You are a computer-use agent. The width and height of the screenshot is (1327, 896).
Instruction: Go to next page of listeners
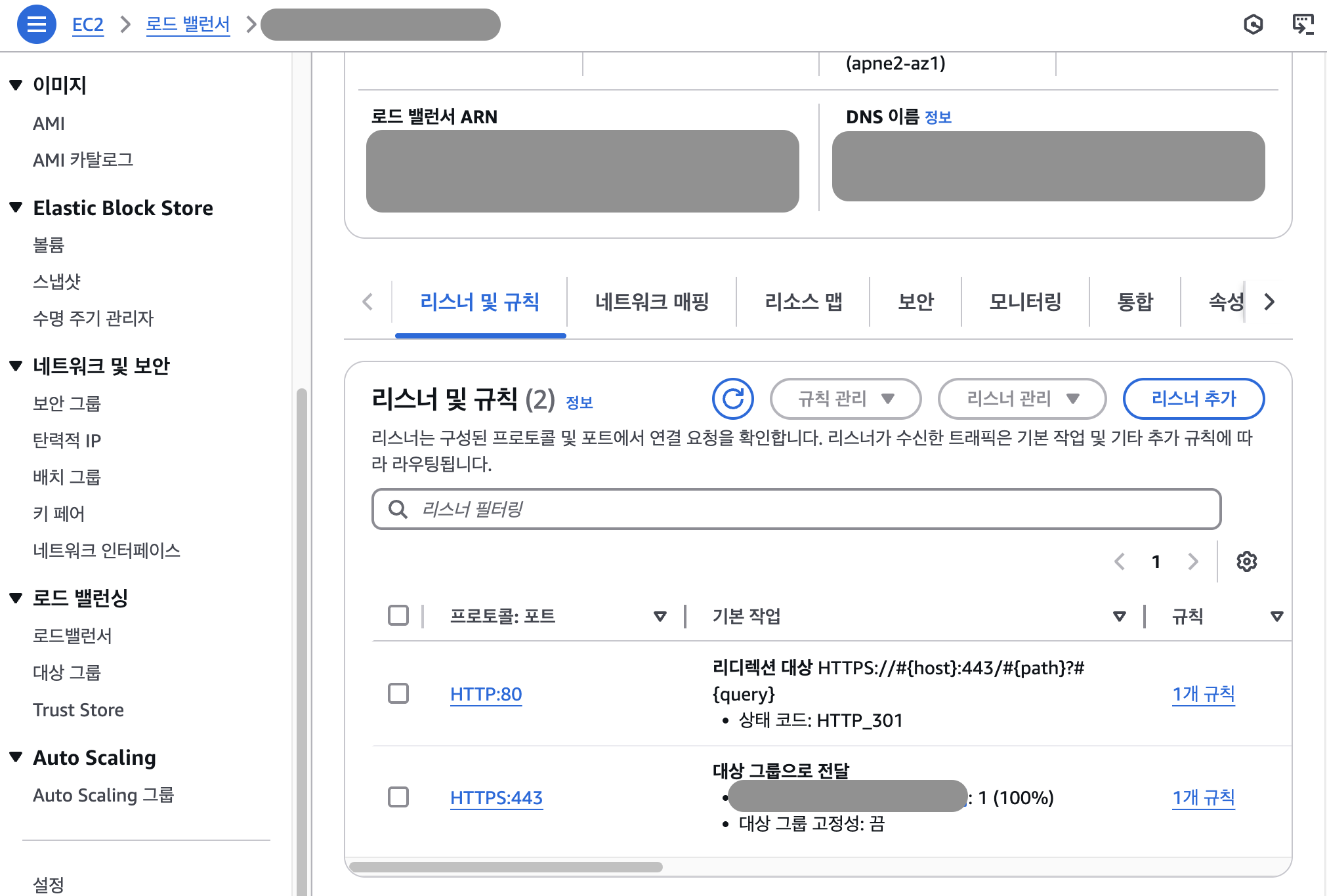[x=1193, y=561]
